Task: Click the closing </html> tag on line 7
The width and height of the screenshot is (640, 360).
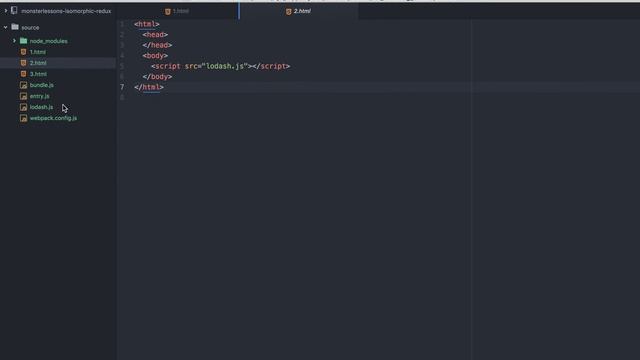Action: 149,87
